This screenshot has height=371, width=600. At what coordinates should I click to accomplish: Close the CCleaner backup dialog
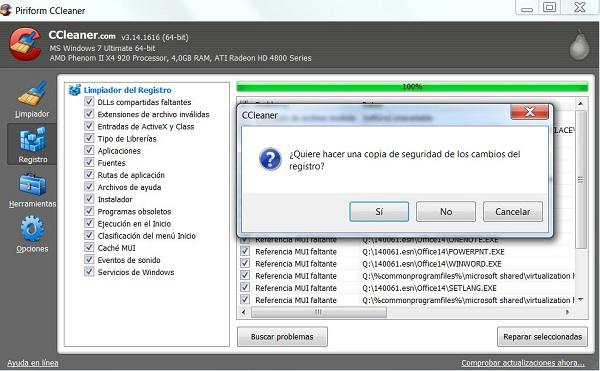[x=530, y=112]
